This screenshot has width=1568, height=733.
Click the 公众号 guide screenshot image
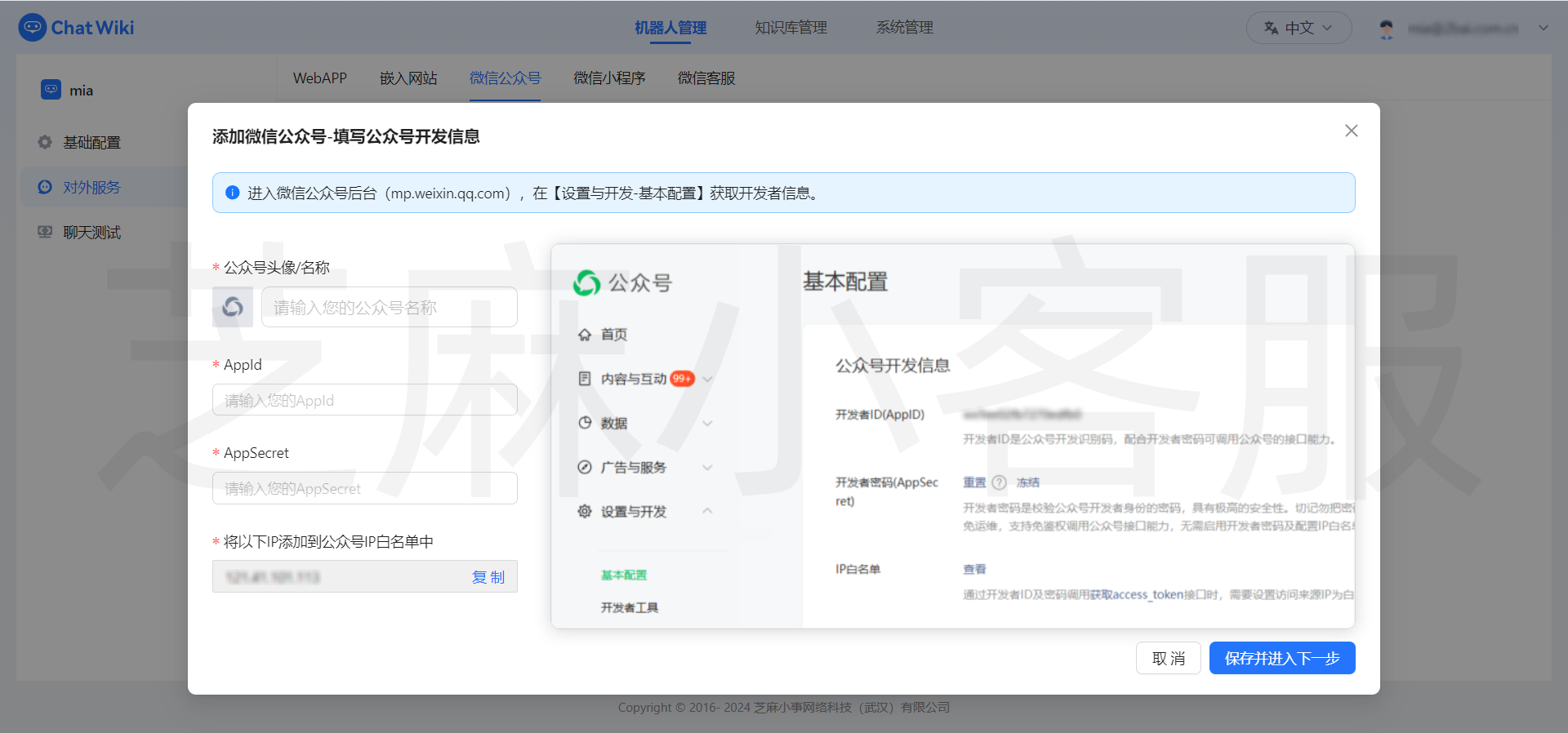coord(953,436)
